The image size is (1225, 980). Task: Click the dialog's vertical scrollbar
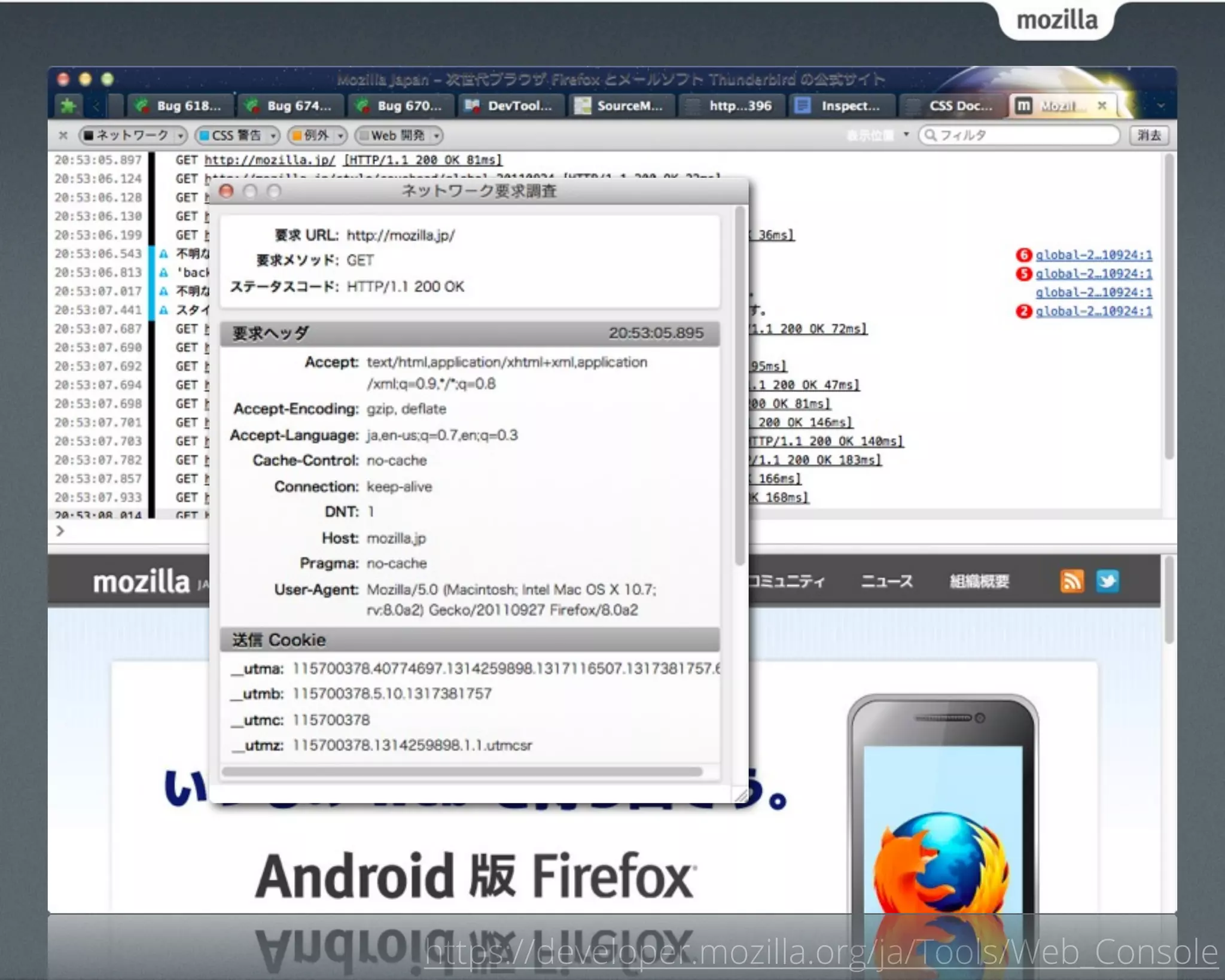(740, 386)
